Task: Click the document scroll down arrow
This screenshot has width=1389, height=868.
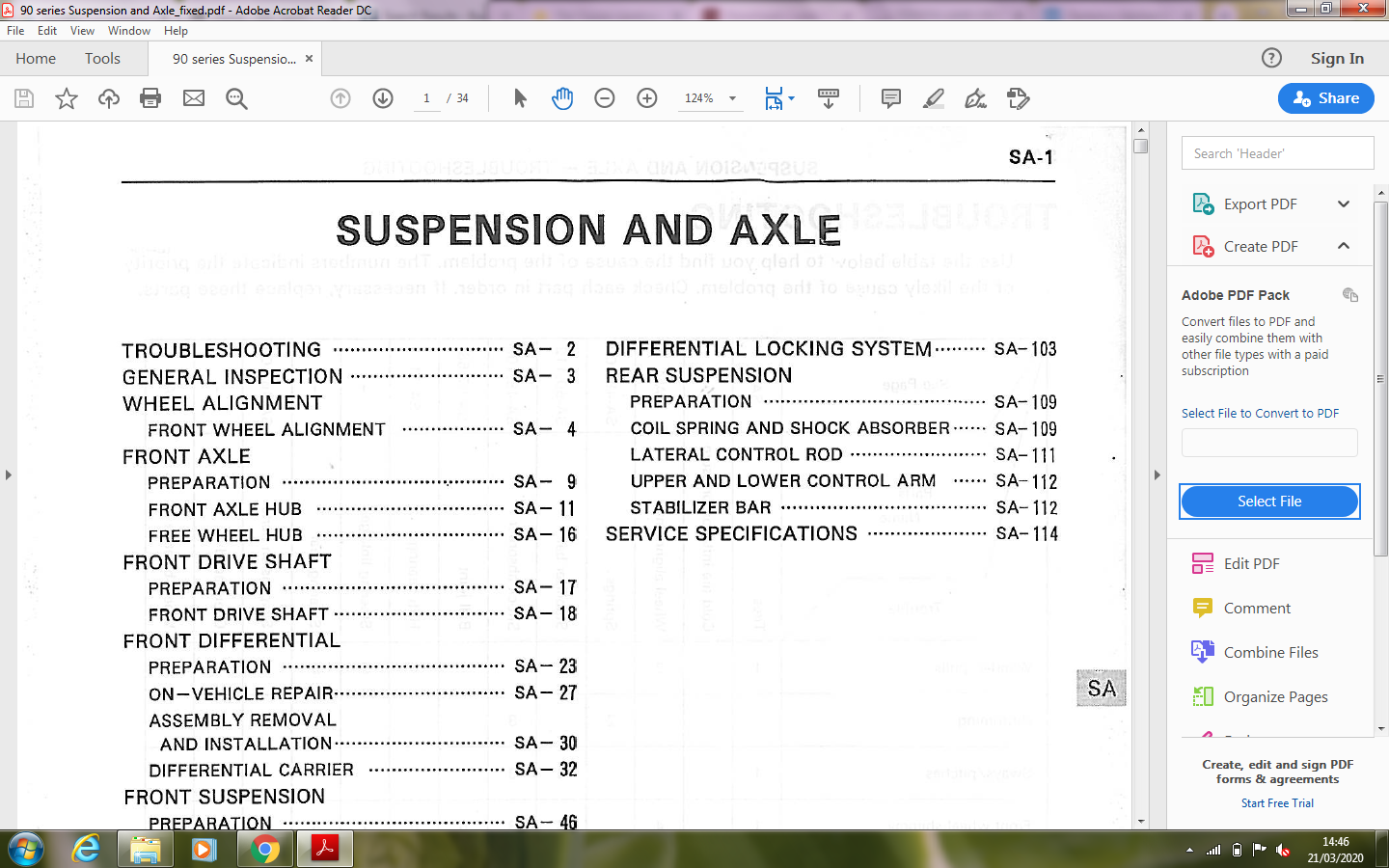Action: click(1141, 821)
